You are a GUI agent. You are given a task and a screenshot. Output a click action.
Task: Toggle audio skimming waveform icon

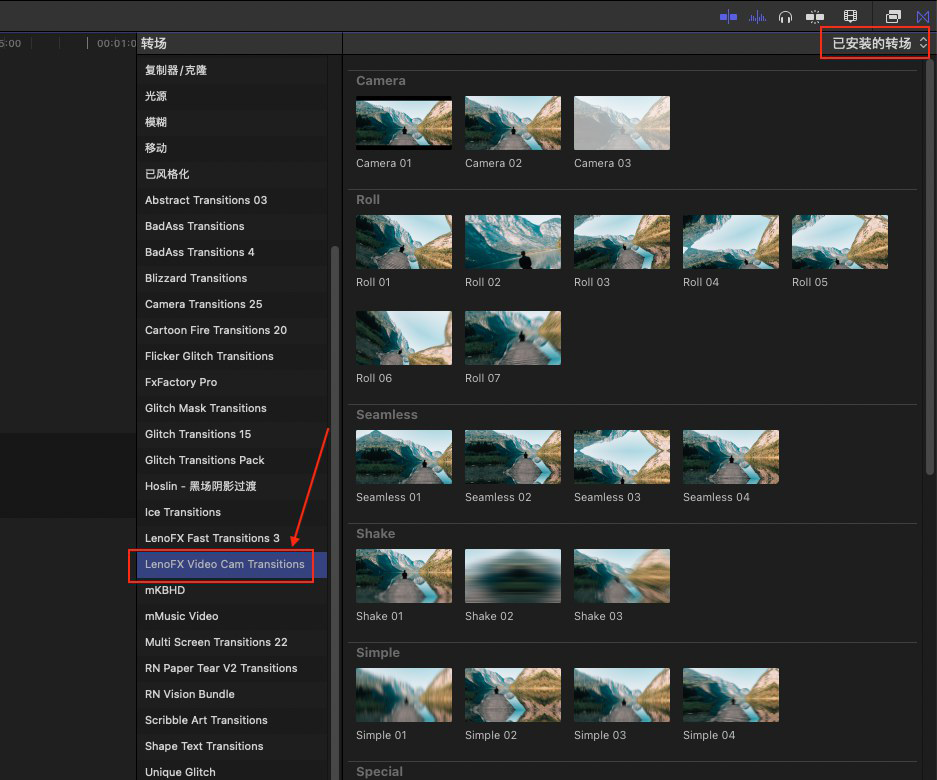click(757, 17)
